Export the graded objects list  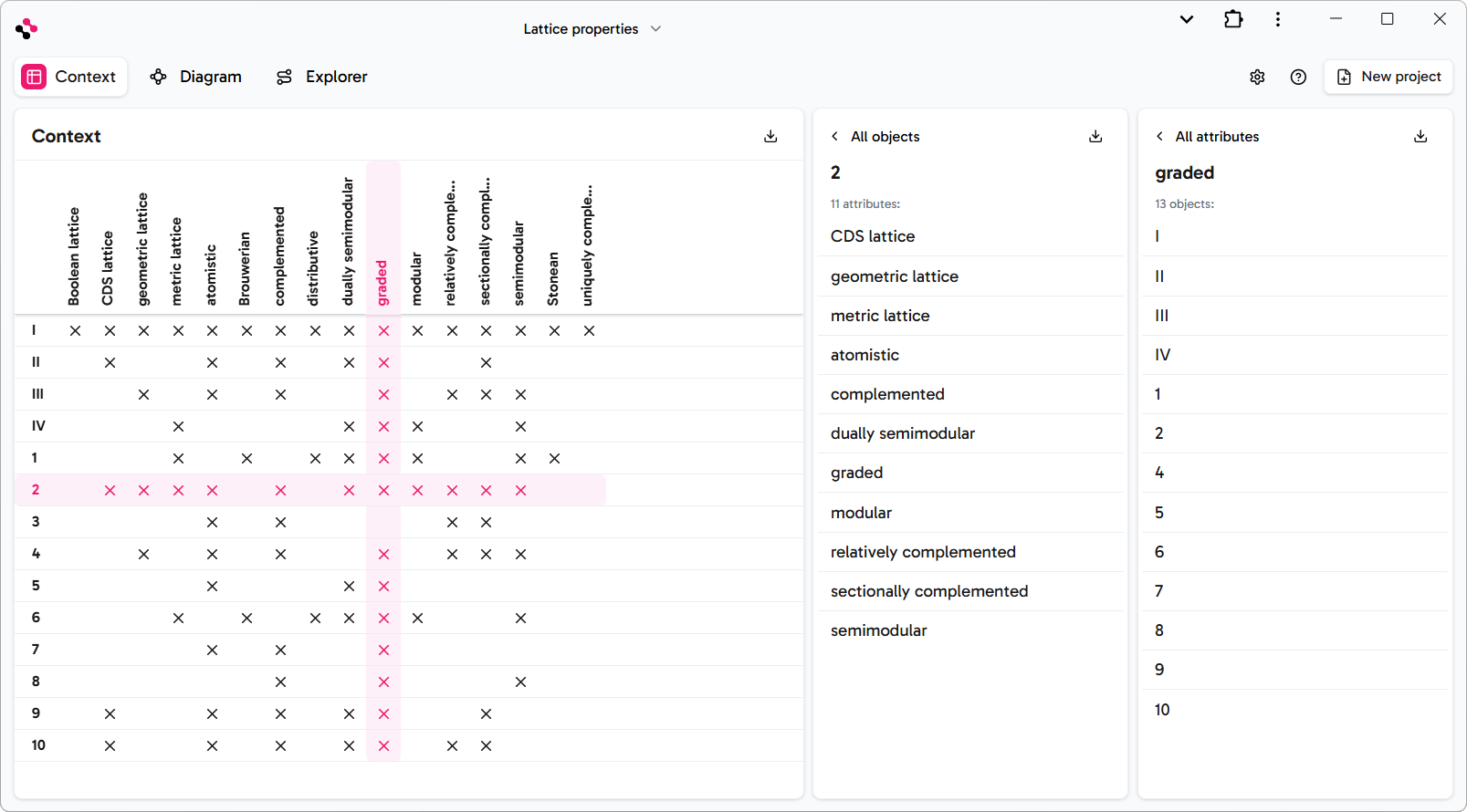1420,136
